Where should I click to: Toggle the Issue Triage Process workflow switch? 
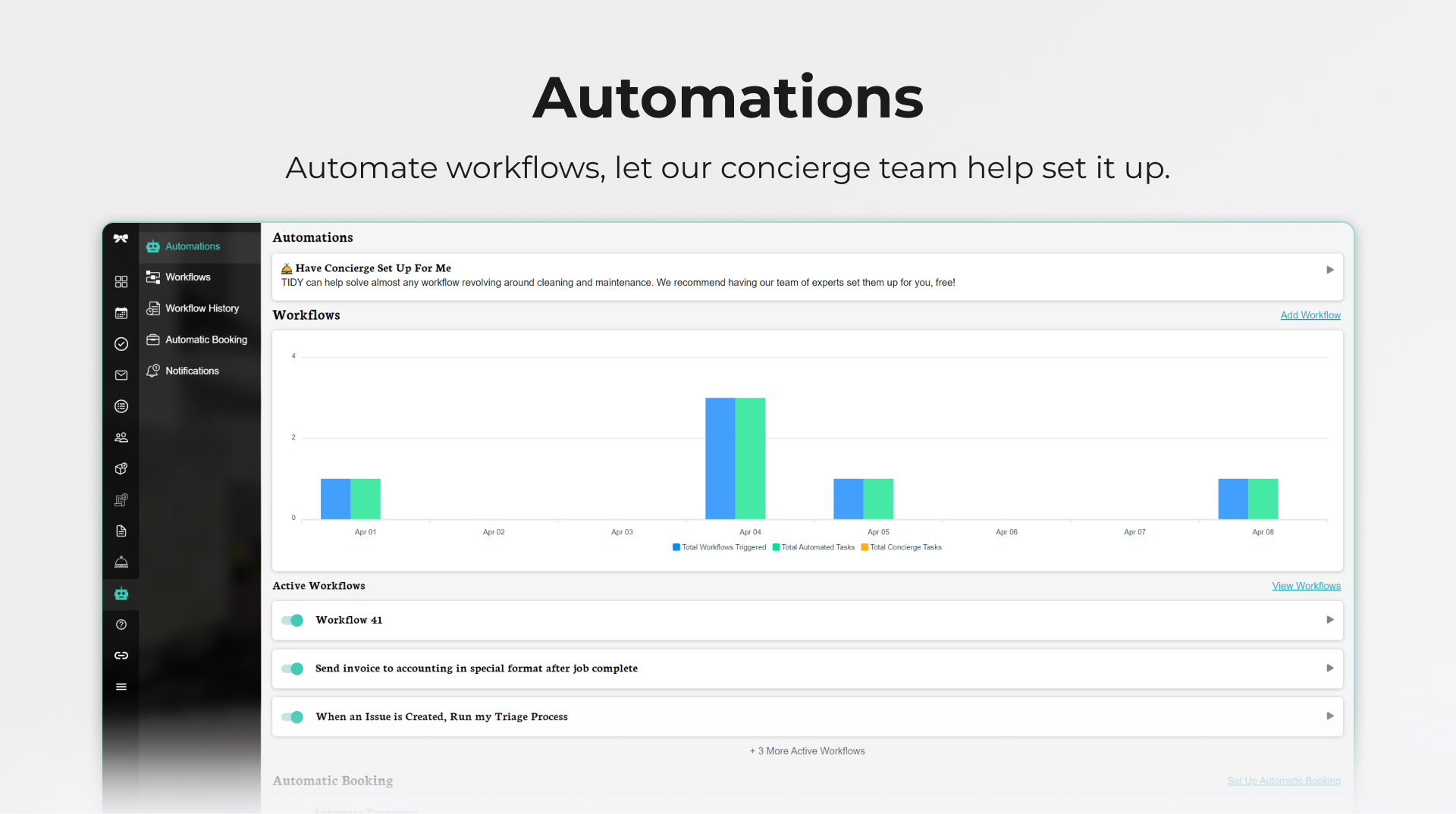point(292,717)
